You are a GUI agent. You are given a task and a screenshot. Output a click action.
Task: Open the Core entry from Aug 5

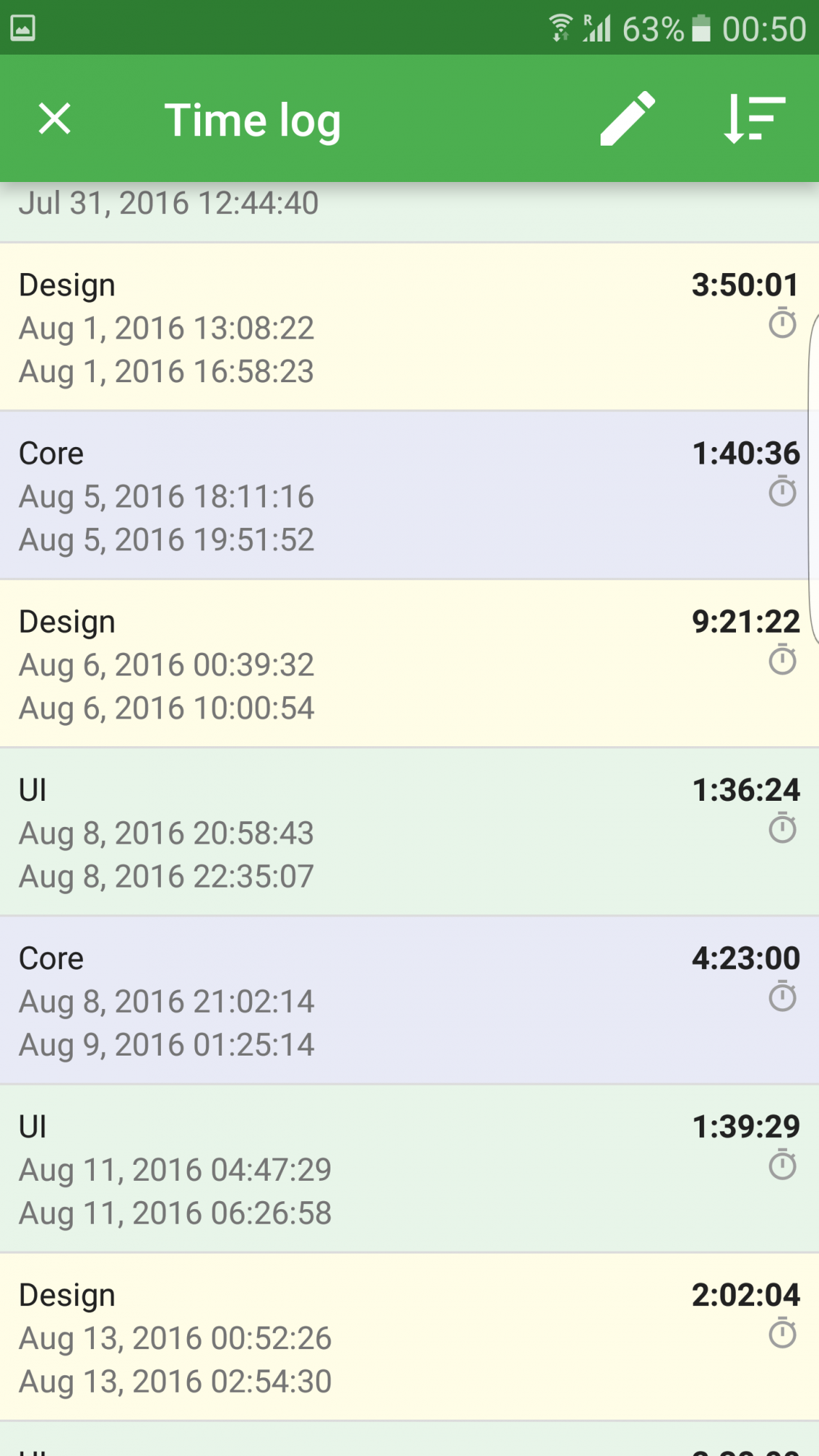tap(409, 495)
